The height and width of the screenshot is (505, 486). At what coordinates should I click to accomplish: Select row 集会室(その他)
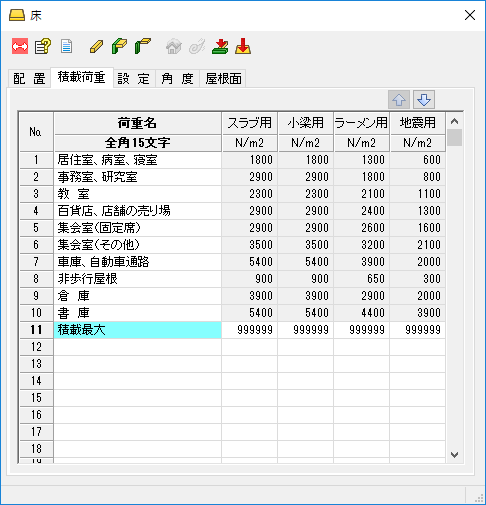[138, 245]
